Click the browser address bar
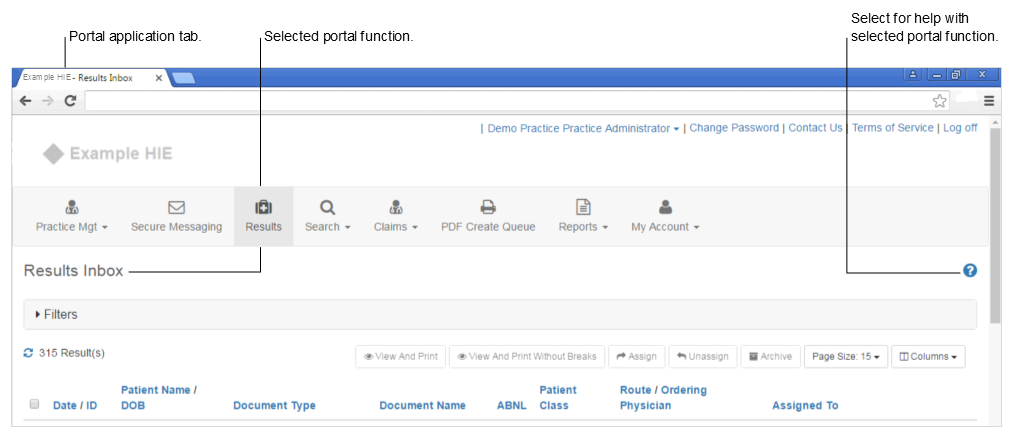Viewport: 1011px width, 447px height. click(500, 101)
